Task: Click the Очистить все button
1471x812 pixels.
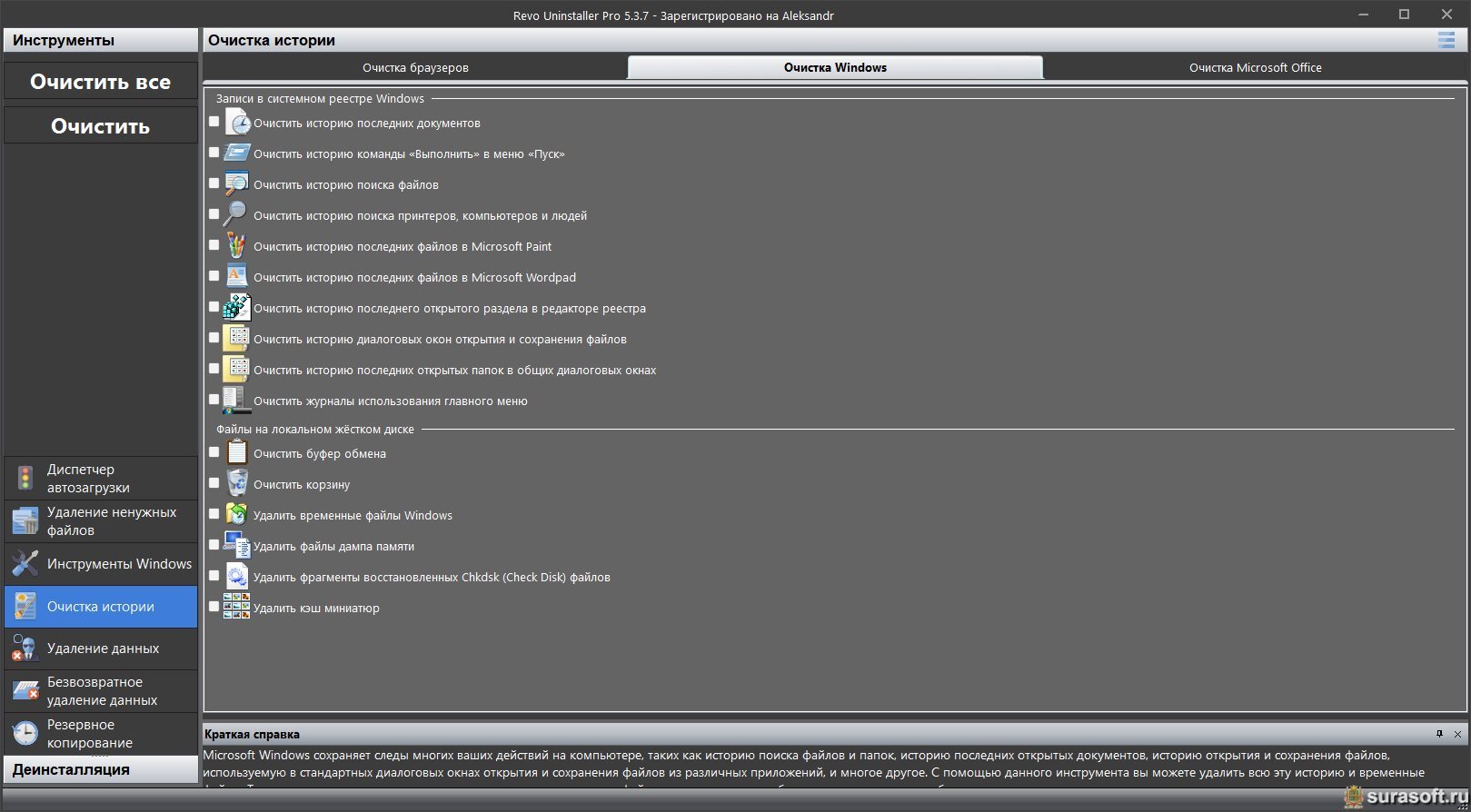Action: (101, 81)
